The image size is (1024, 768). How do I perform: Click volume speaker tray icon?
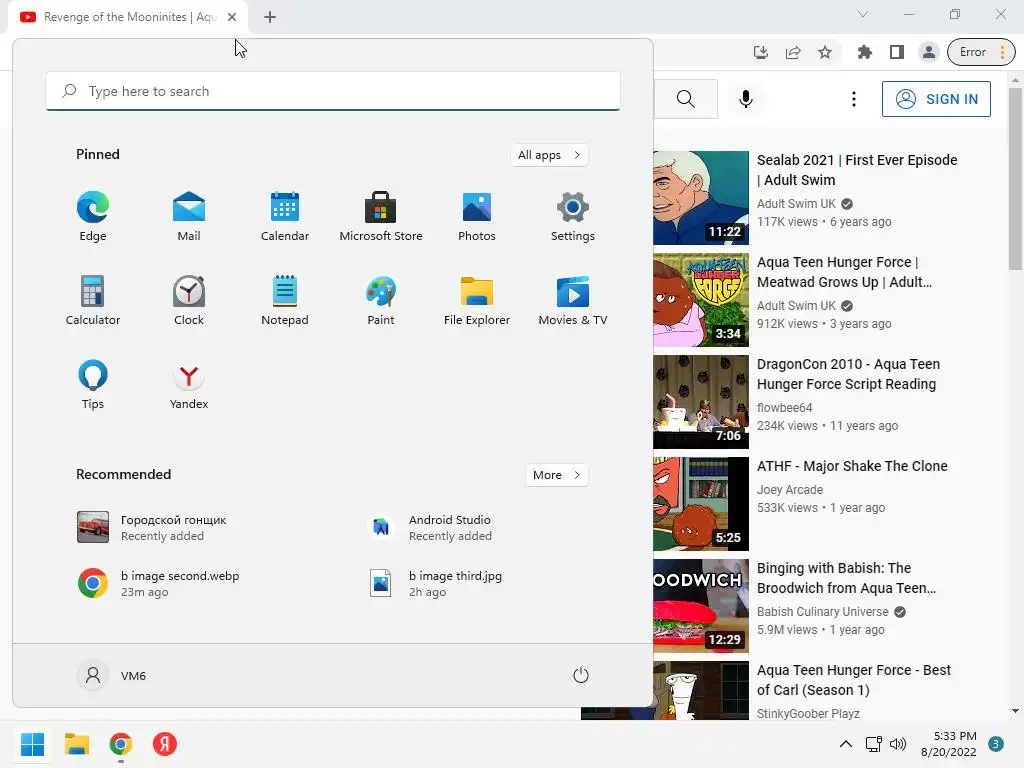(898, 744)
